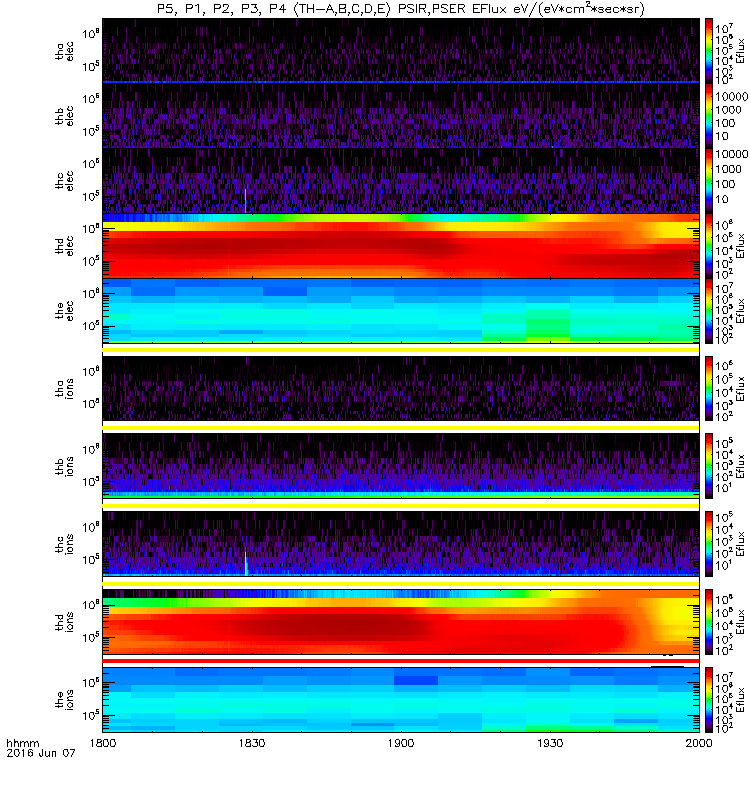Click the 1930 time axis label
Viewport: 750px width, 800px height.
(550, 743)
